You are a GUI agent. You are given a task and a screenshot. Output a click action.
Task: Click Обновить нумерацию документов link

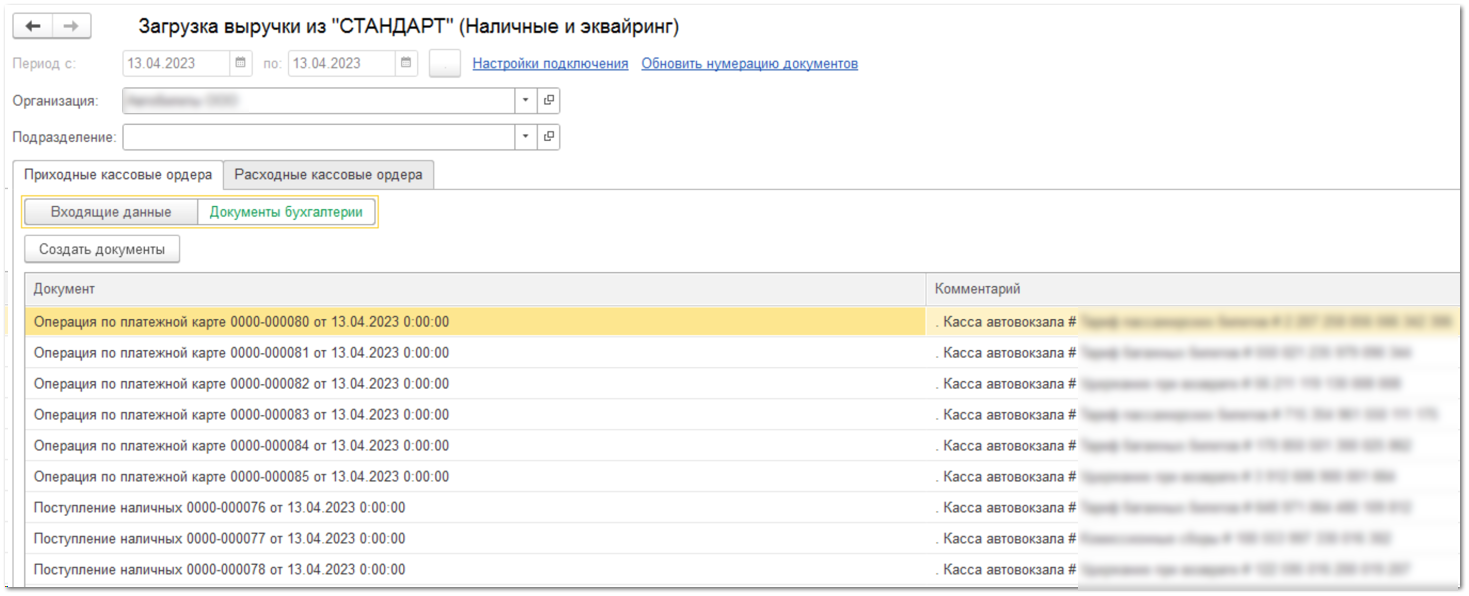(749, 64)
